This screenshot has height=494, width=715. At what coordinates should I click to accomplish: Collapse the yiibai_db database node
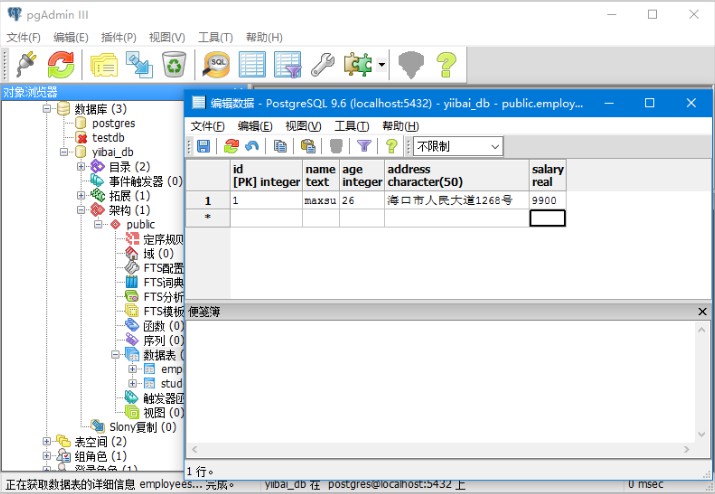pos(64,152)
